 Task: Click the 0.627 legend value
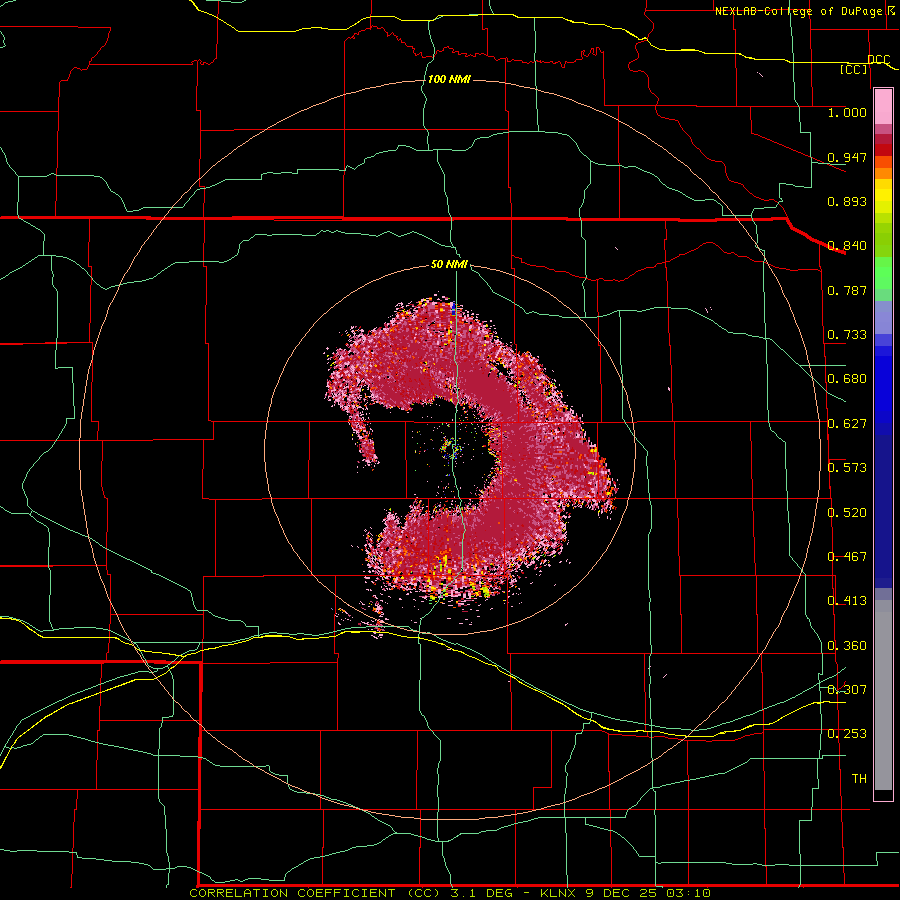(x=847, y=424)
